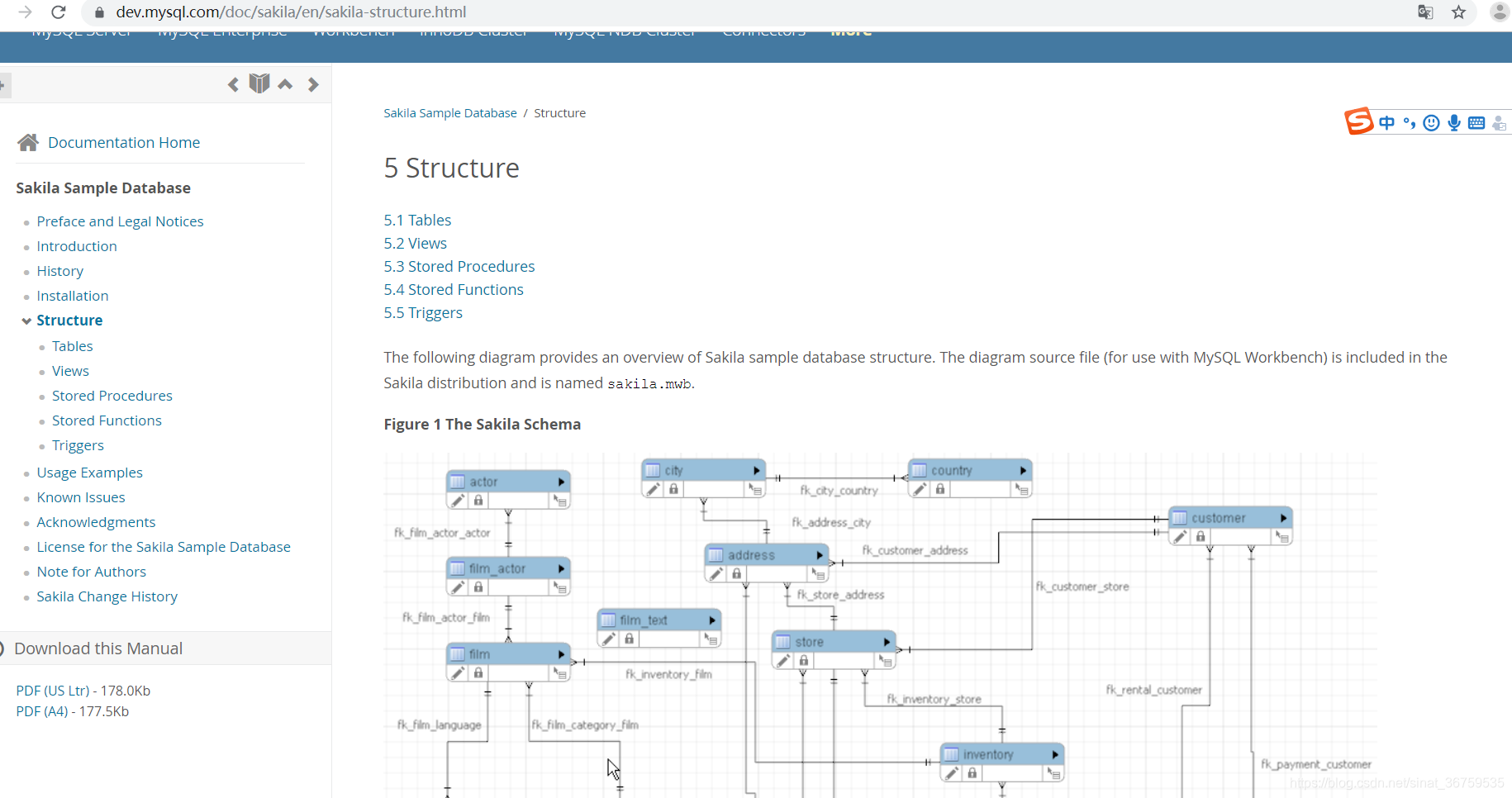This screenshot has height=798, width=1512.
Task: Click Sakila Sample Database breadcrumb
Action: (x=450, y=113)
